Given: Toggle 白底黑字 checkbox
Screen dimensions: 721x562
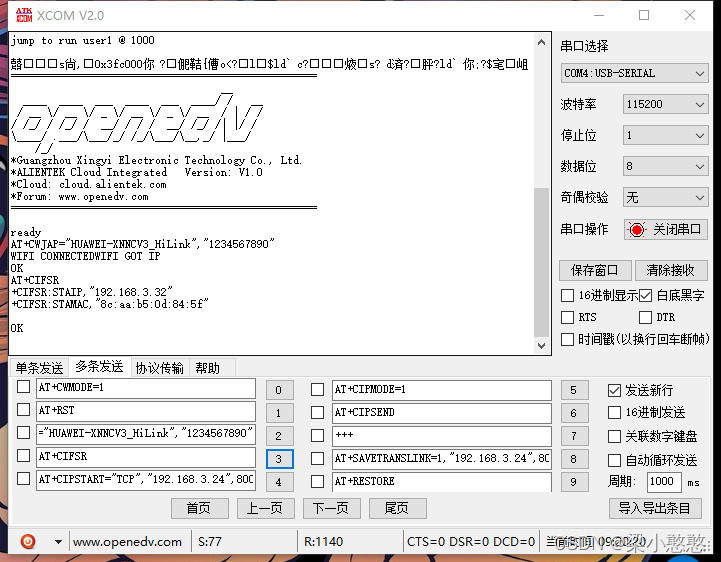Looking at the screenshot, I should pyautogui.click(x=645, y=295).
